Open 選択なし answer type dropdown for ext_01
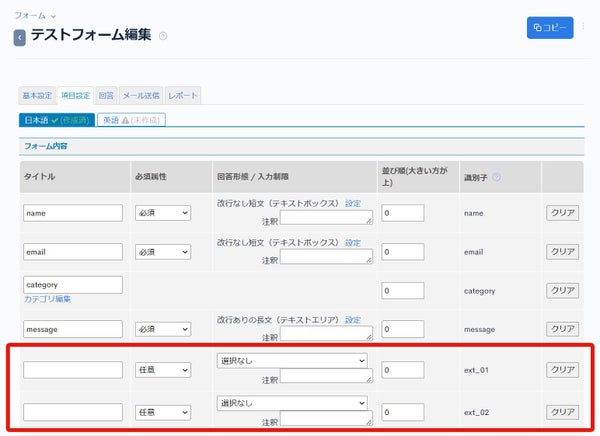This screenshot has width=600, height=436. point(292,361)
